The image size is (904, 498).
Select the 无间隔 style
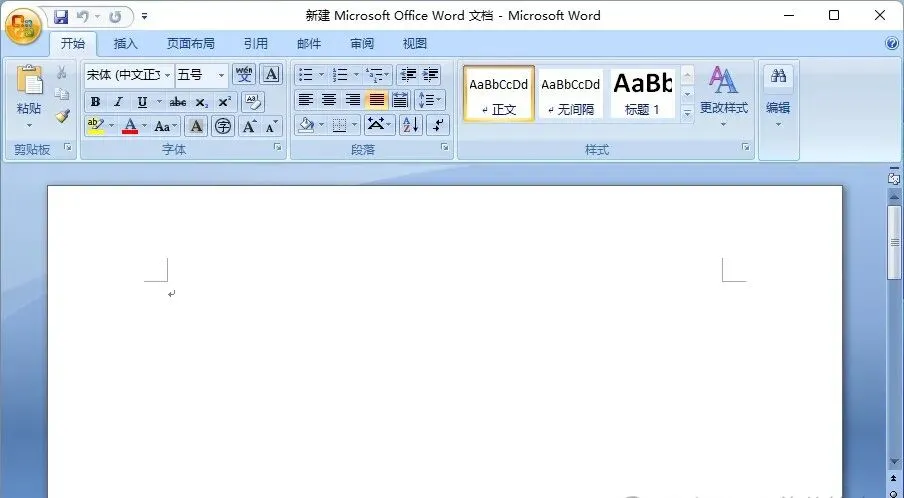[571, 93]
